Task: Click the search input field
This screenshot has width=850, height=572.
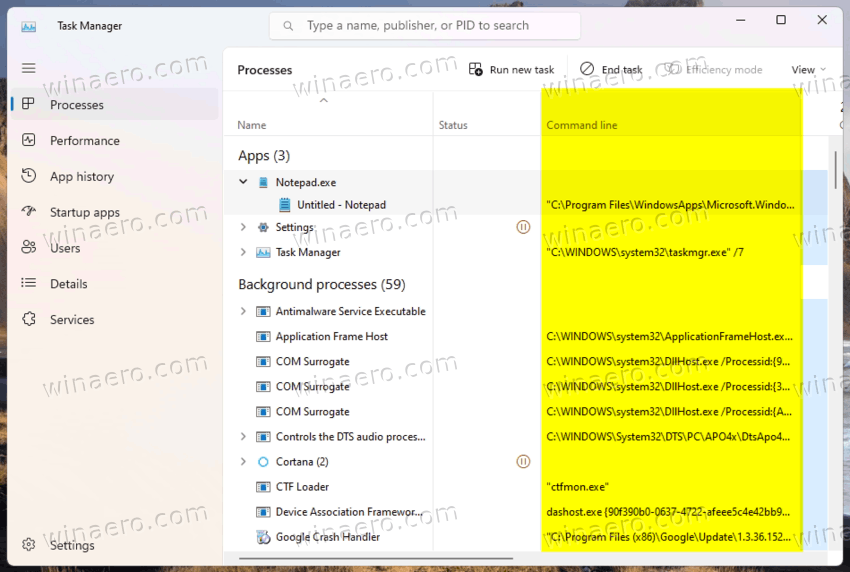Action: point(424,25)
